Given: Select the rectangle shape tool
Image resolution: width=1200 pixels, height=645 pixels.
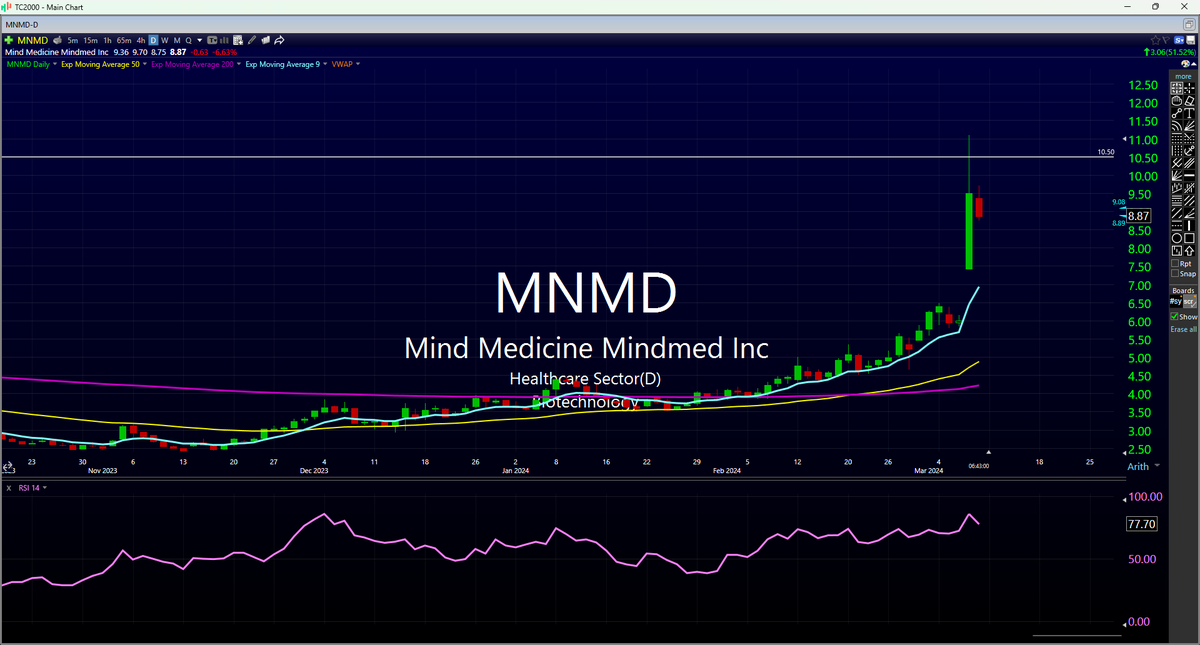Looking at the screenshot, I should [1189, 238].
